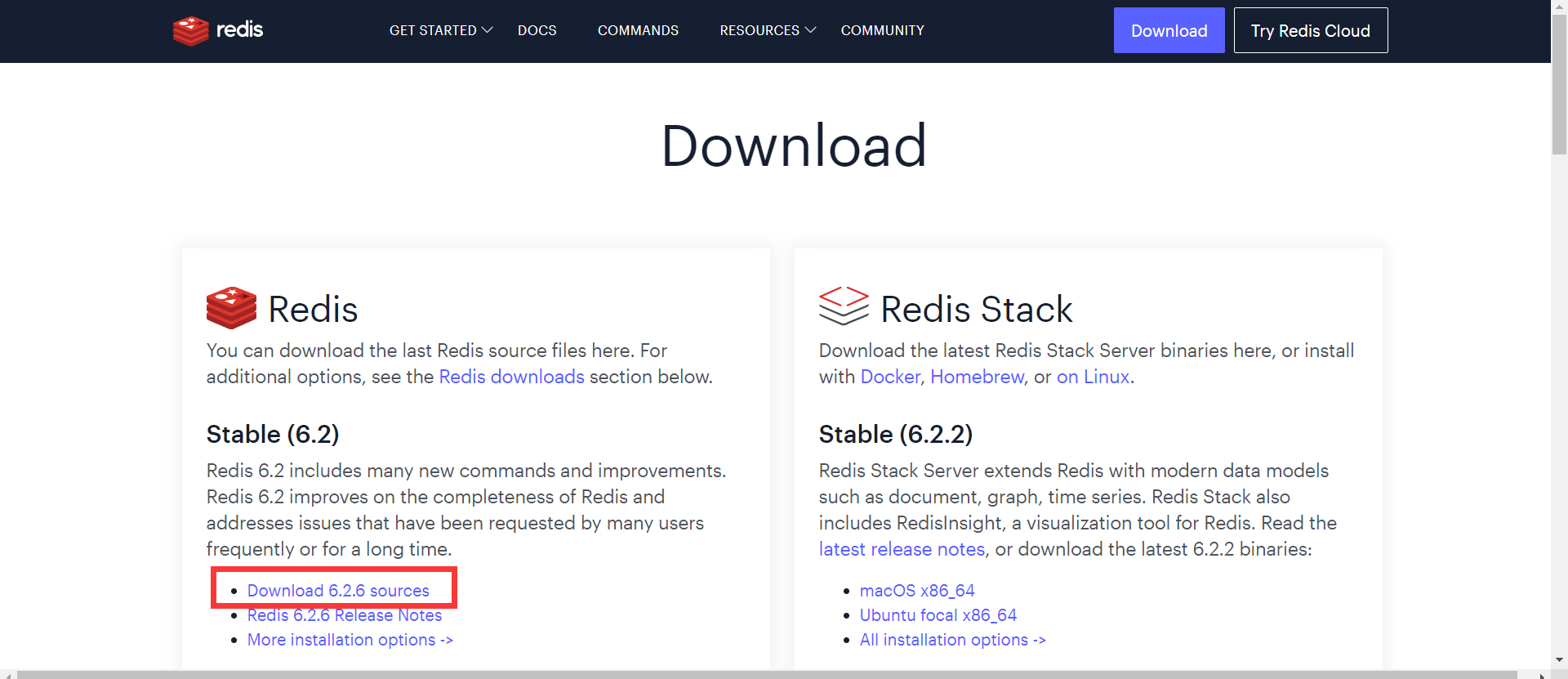The image size is (1568, 679).
Task: Click the horizontal scrollbar at bottom
Action: [766, 674]
